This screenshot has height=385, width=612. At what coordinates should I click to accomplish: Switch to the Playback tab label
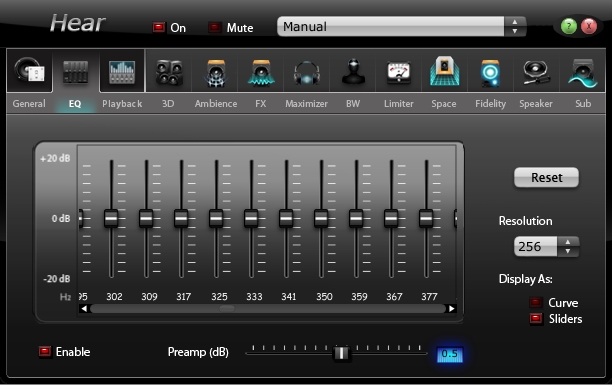tap(122, 103)
